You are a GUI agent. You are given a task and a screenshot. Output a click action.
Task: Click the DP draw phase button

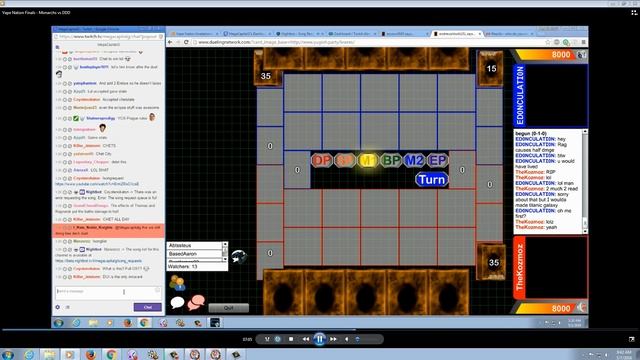tap(322, 160)
